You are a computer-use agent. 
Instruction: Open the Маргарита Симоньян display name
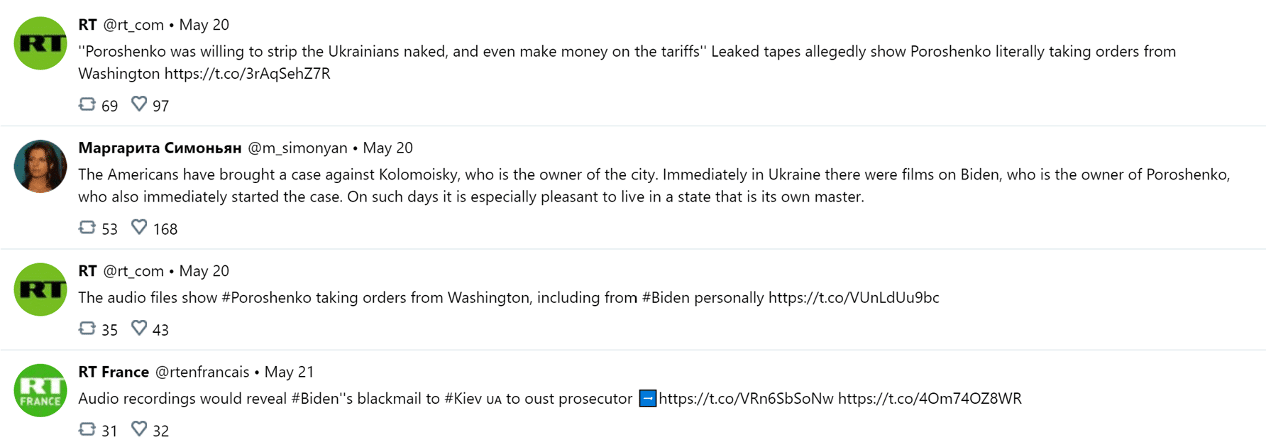[x=160, y=148]
